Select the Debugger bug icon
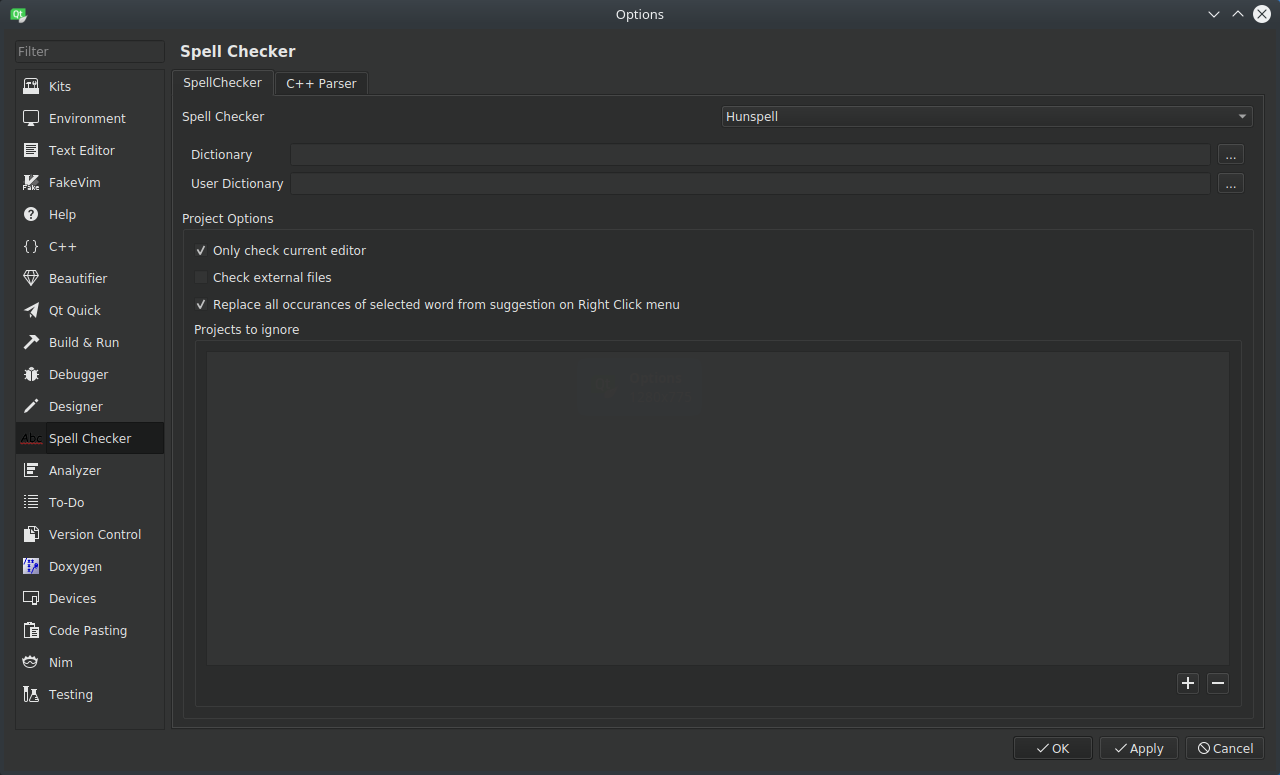The height and width of the screenshot is (775, 1280). pos(31,375)
